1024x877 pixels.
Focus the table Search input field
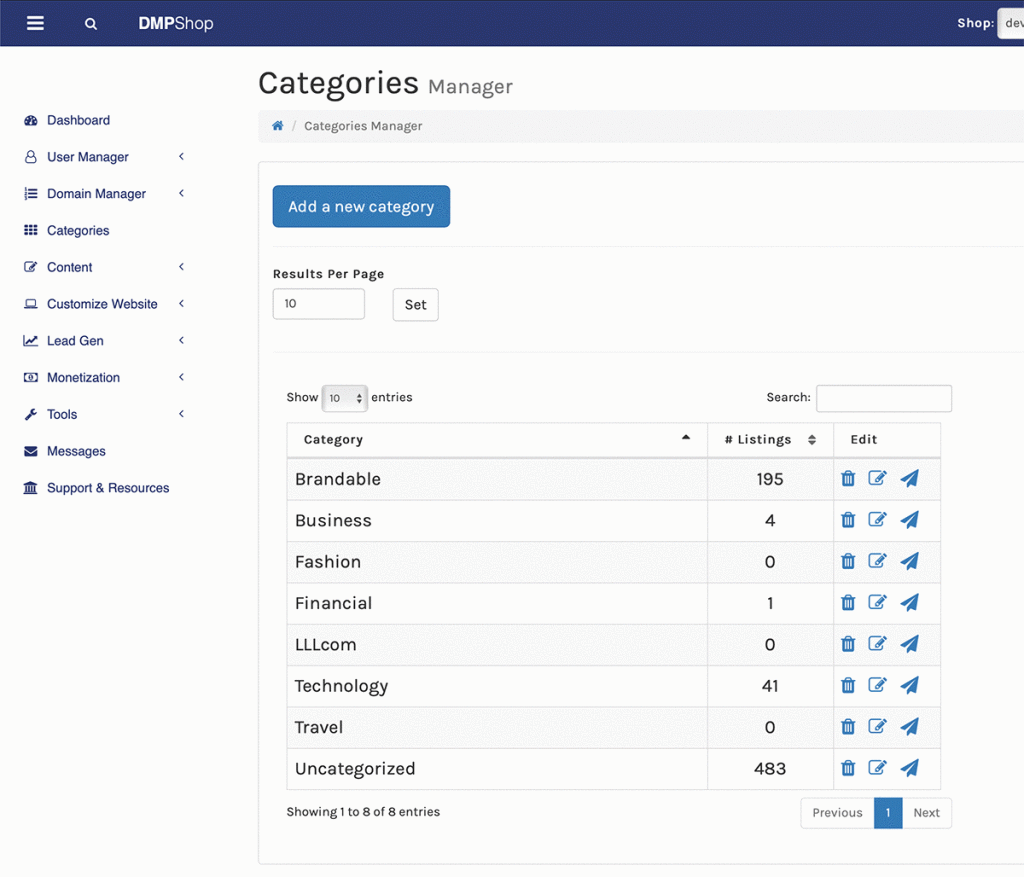point(883,398)
